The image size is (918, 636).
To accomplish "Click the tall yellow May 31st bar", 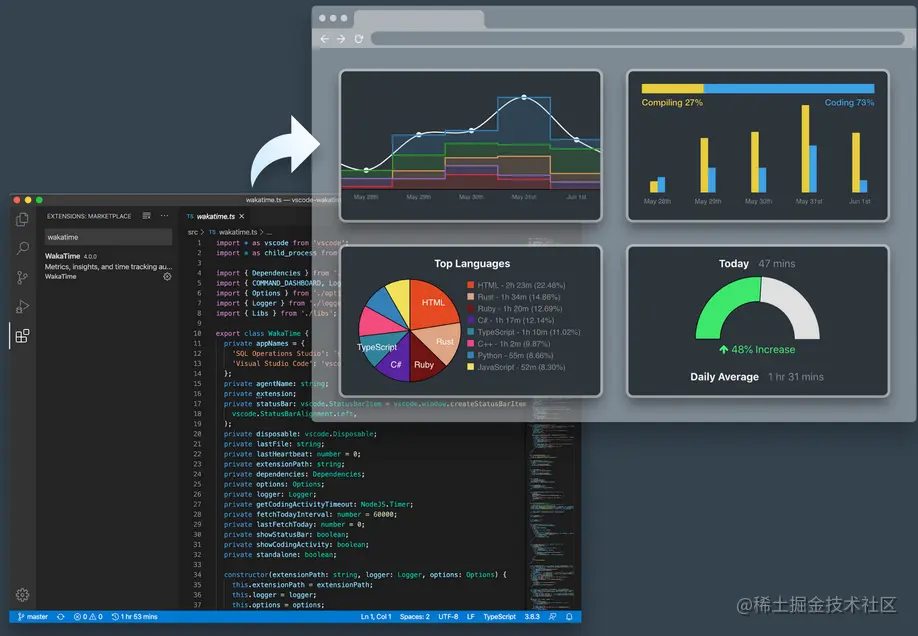I will pos(806,149).
